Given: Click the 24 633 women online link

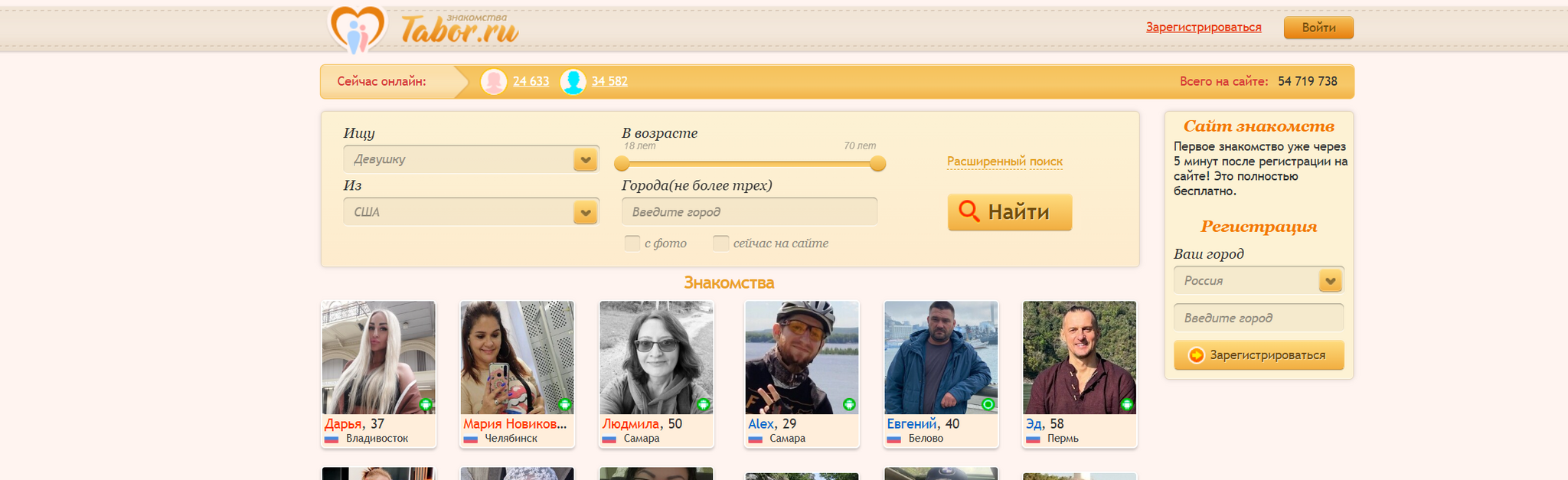Looking at the screenshot, I should pyautogui.click(x=531, y=81).
